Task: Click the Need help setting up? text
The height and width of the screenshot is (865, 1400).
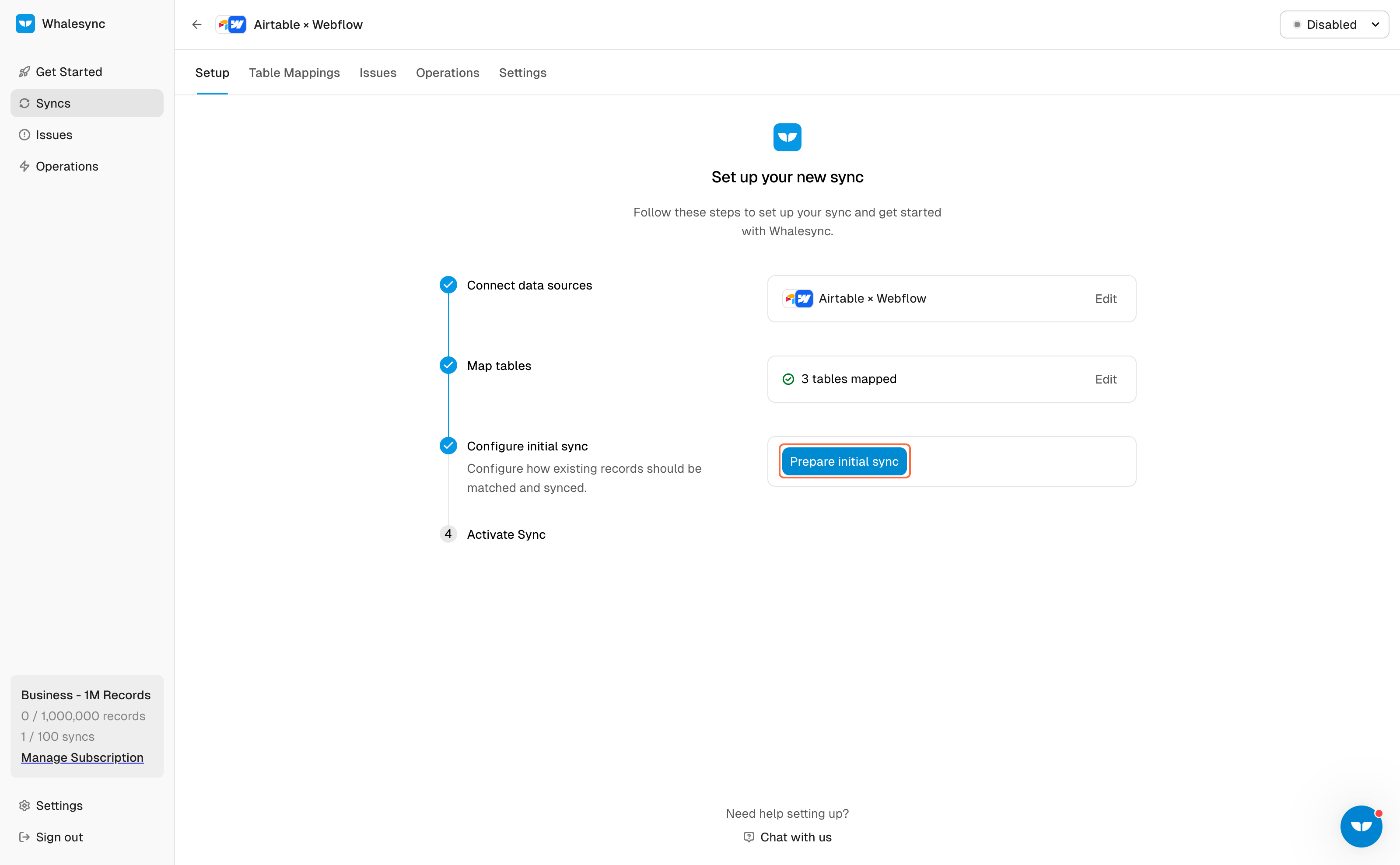Action: tap(787, 813)
